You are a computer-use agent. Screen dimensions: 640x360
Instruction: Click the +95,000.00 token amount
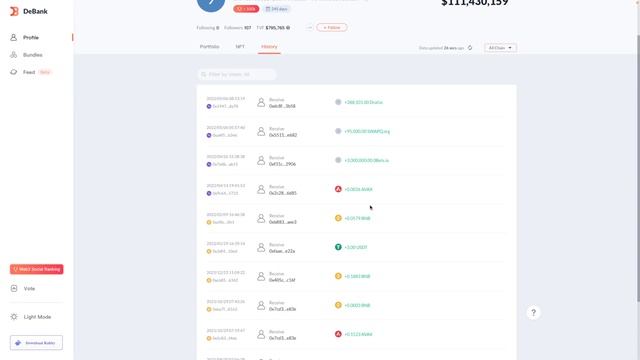(x=367, y=131)
